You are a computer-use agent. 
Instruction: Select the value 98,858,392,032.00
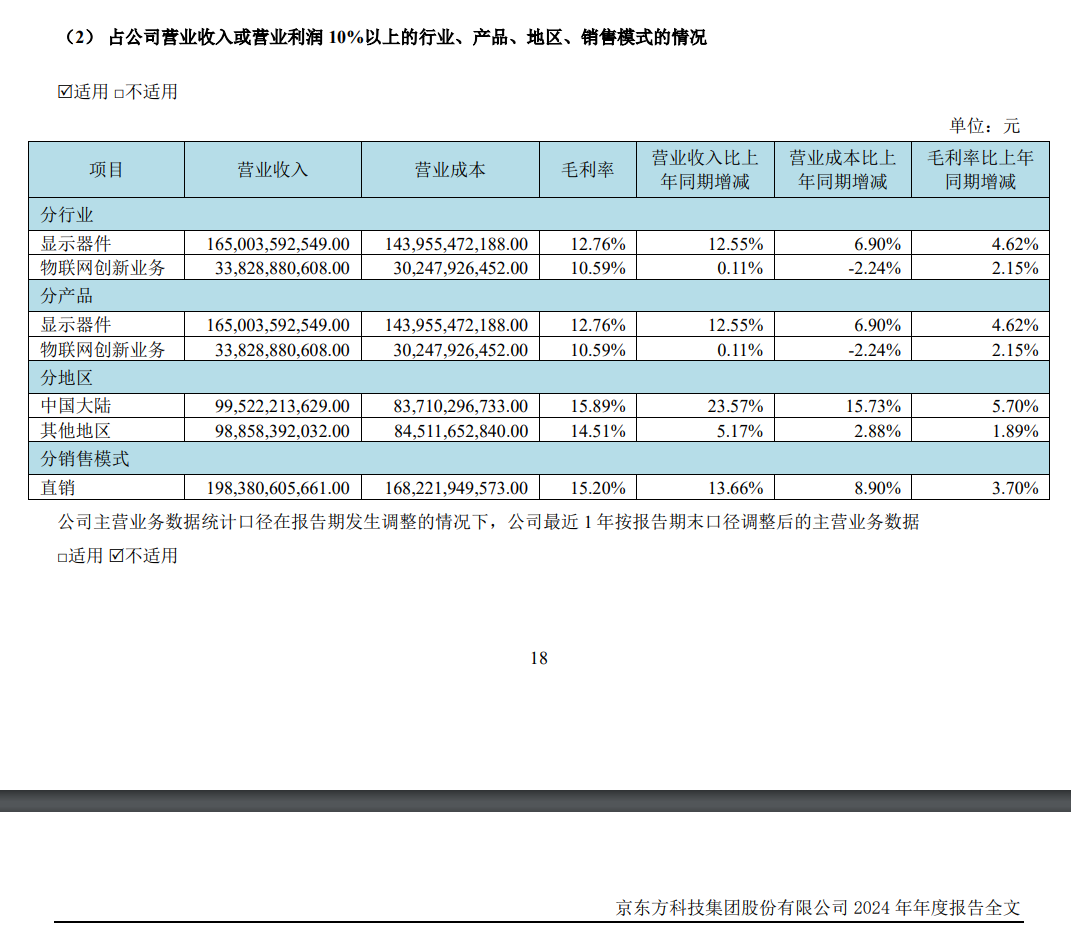click(x=282, y=432)
